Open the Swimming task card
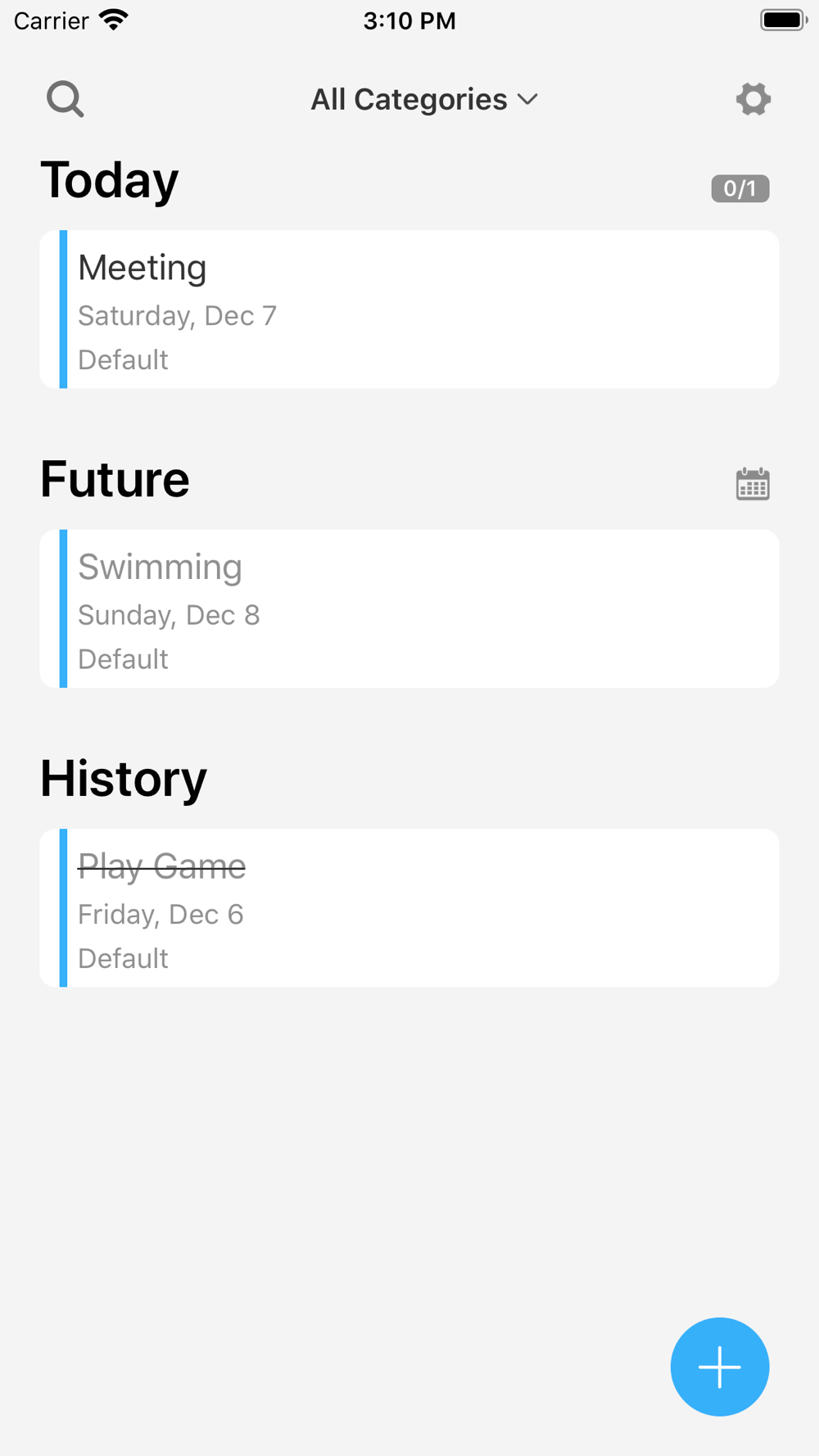819x1456 pixels. coord(409,608)
